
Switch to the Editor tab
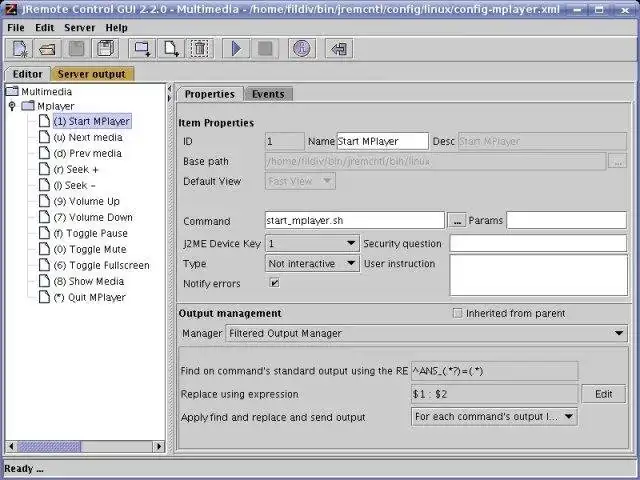click(x=27, y=74)
